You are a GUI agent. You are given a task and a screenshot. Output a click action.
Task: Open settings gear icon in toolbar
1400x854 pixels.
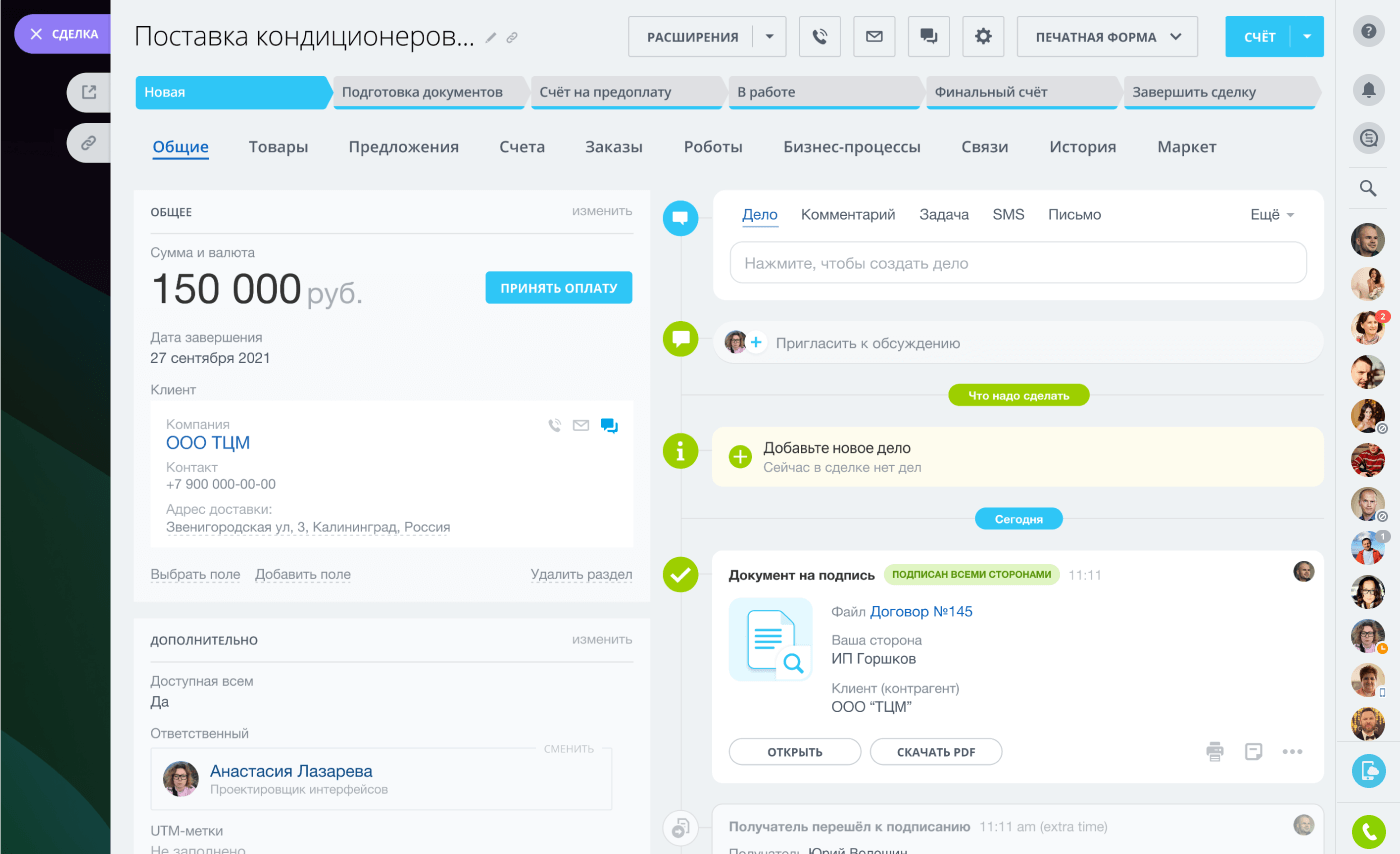click(x=983, y=37)
